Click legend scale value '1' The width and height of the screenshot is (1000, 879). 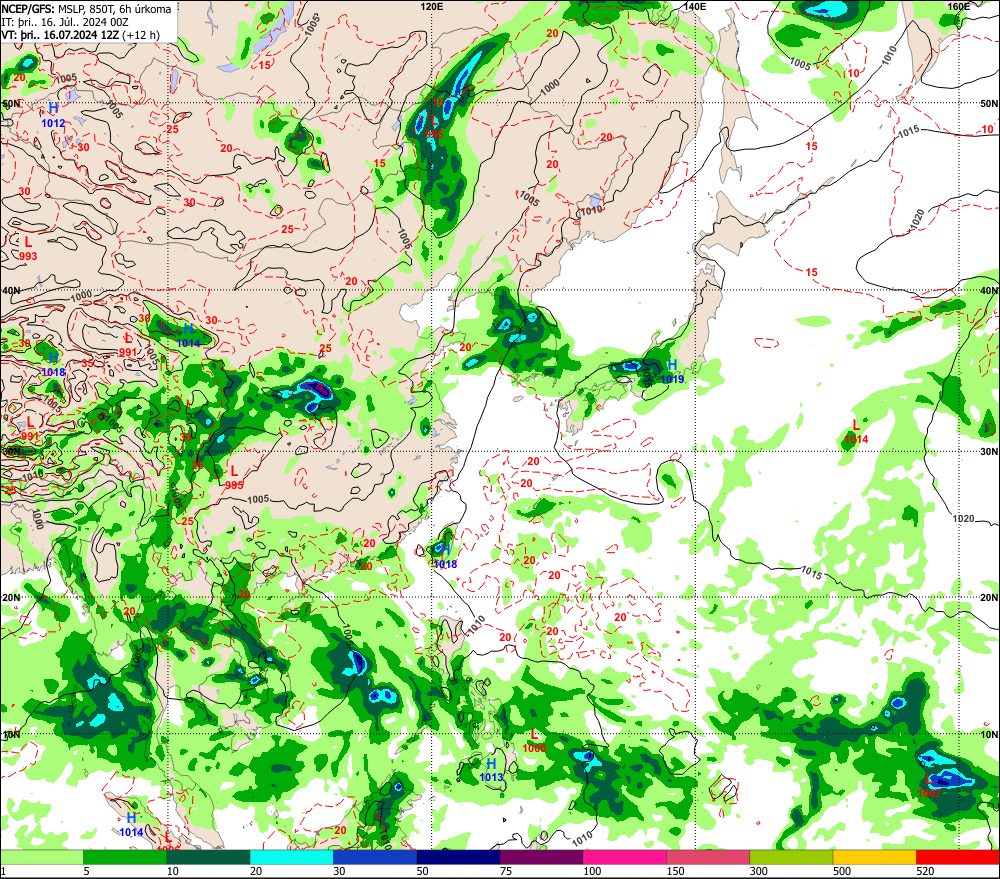click(x=3, y=871)
